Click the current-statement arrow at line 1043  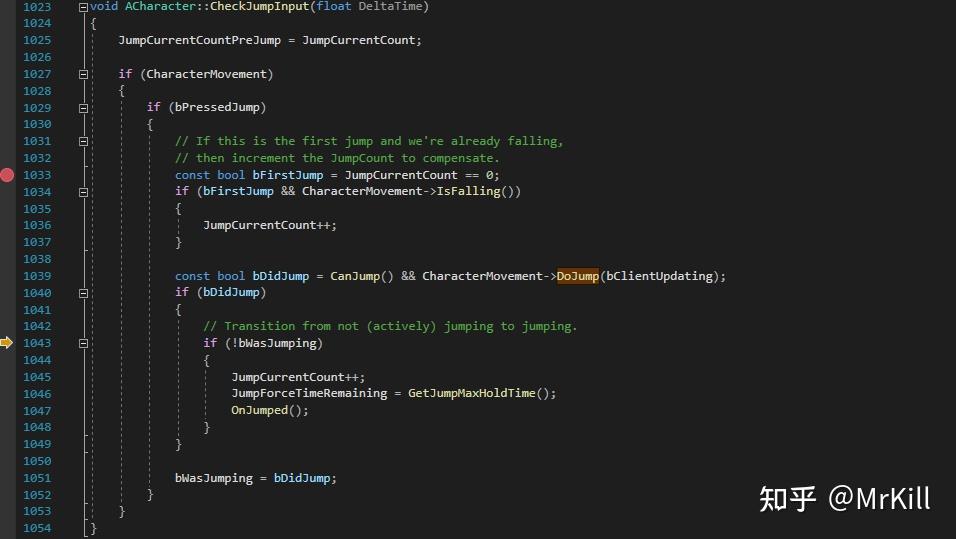coord(6,343)
